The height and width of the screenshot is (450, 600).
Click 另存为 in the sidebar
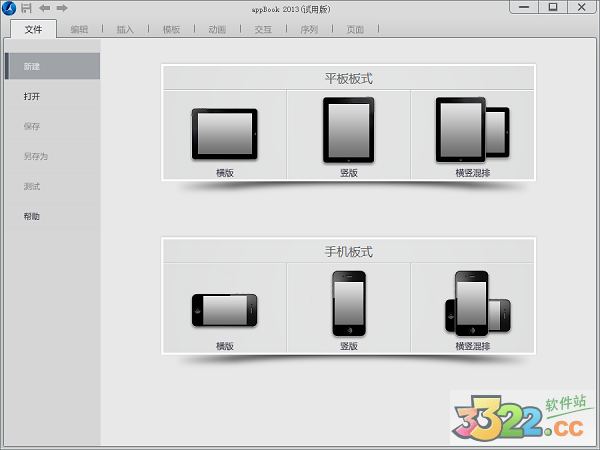coord(53,156)
